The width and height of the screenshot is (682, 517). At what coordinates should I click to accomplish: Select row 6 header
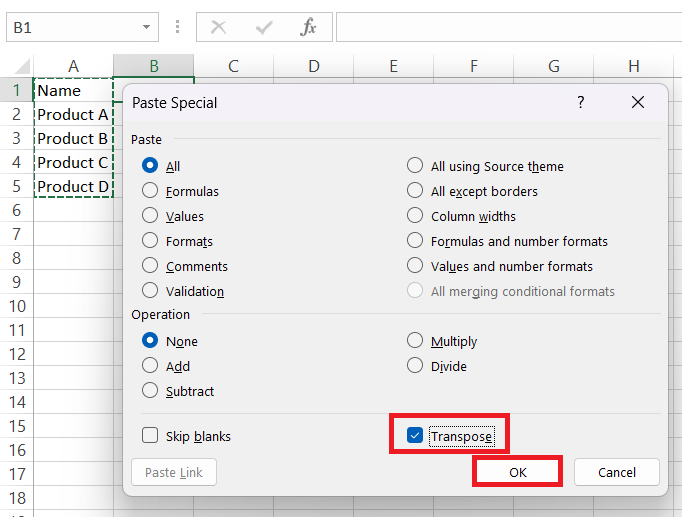[17, 210]
